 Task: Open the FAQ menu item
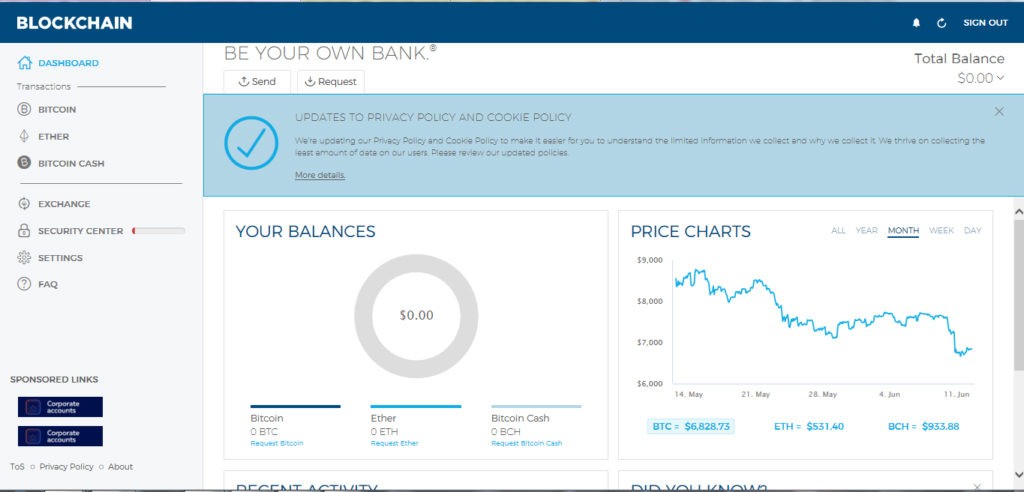point(48,284)
